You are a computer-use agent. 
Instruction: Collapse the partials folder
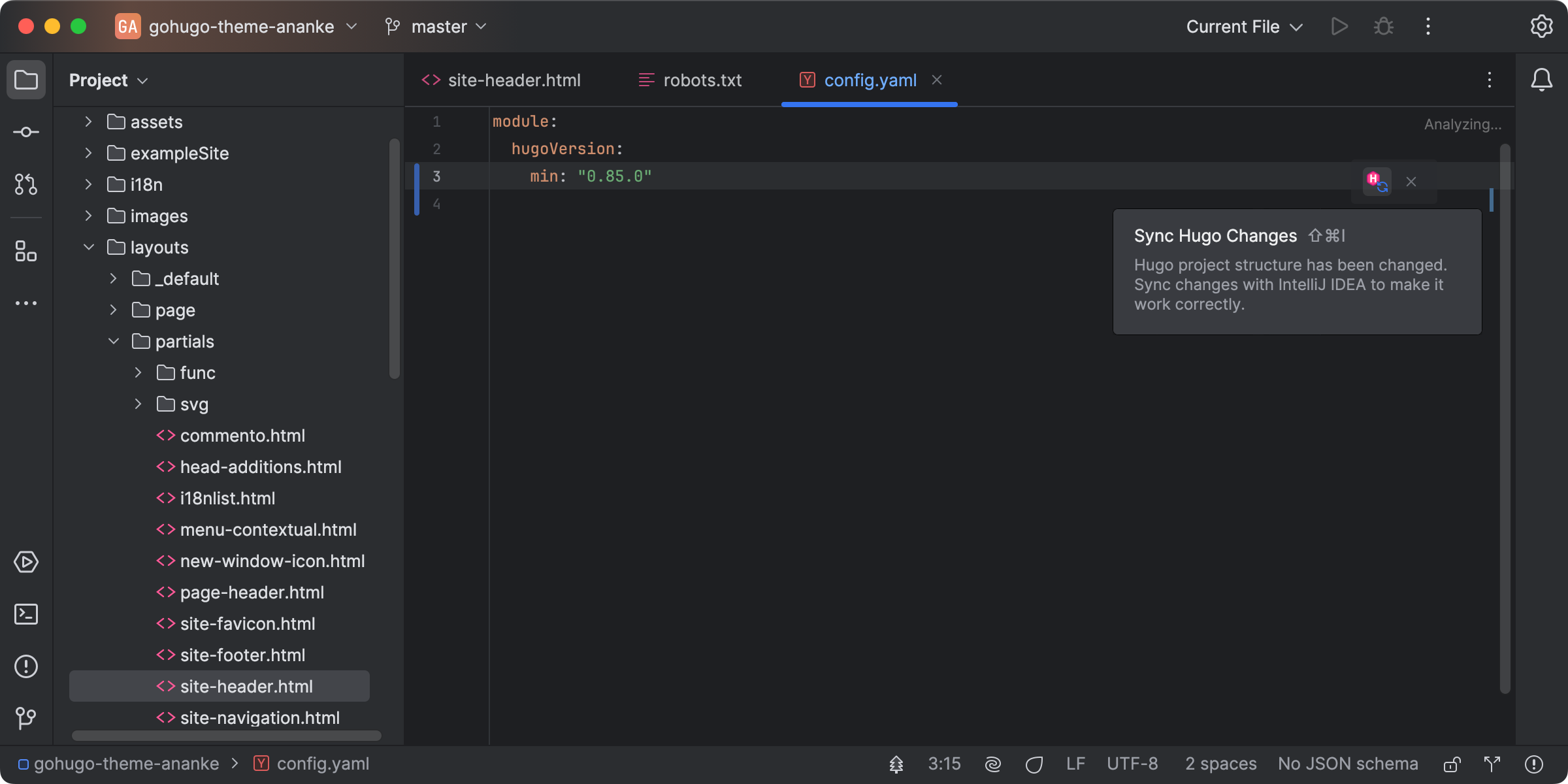coord(114,341)
